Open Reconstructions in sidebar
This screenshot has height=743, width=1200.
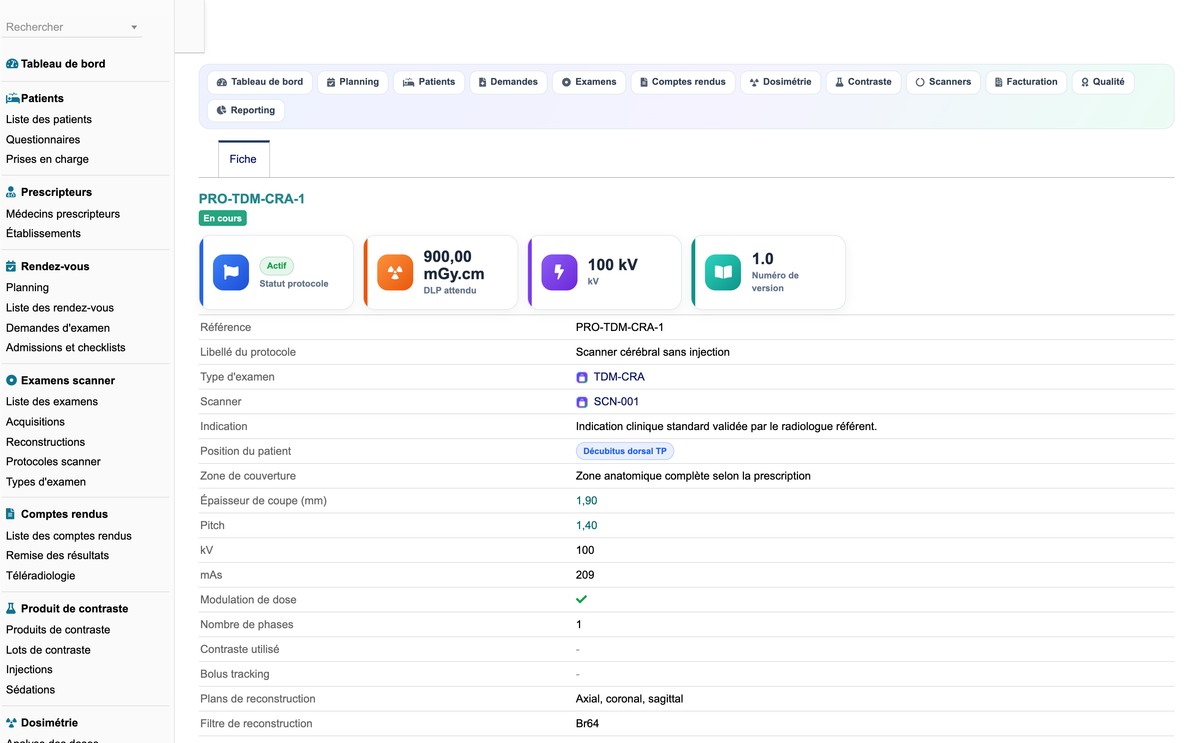coord(45,442)
